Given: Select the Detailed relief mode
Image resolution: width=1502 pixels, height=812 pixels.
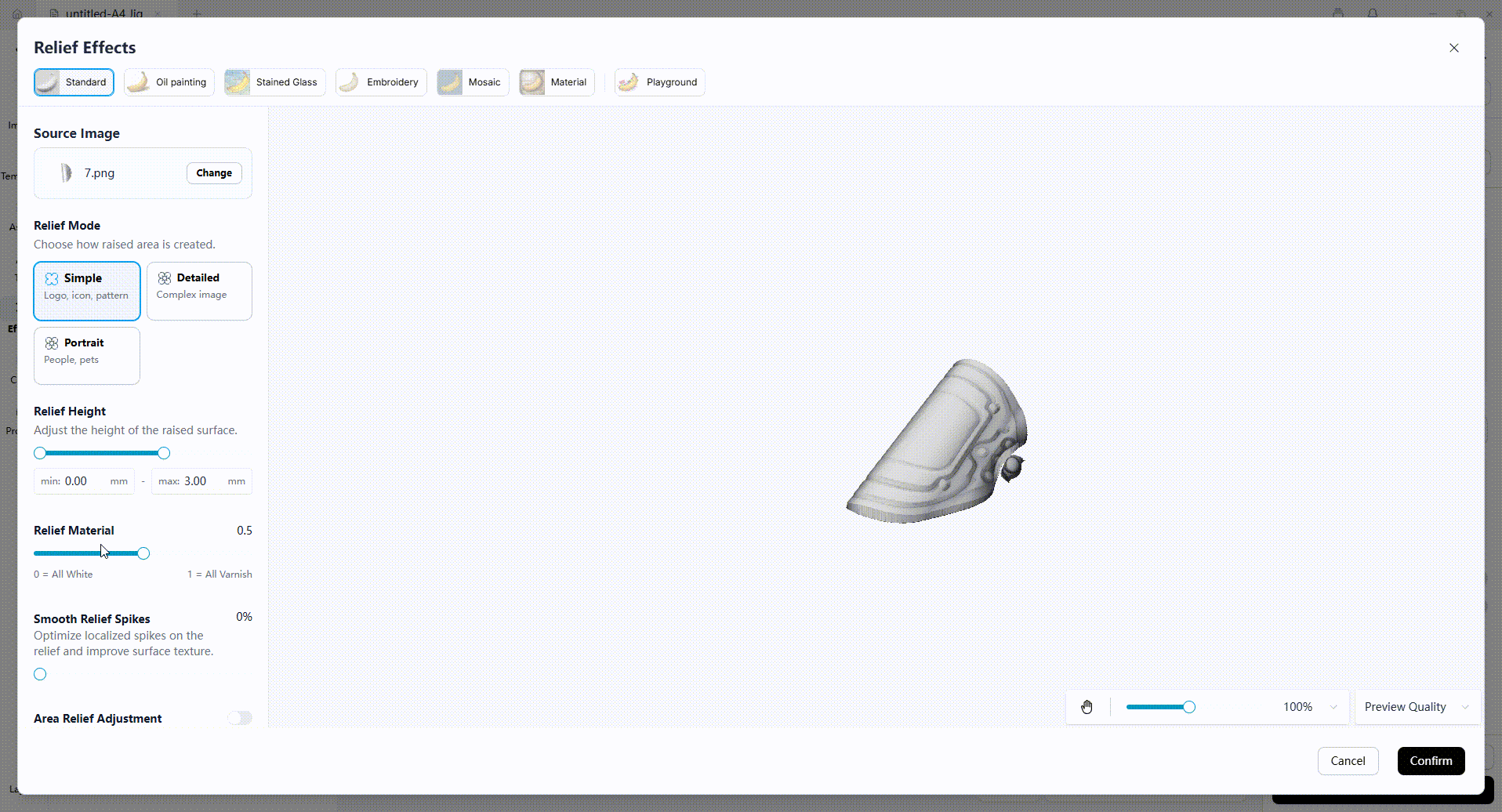Looking at the screenshot, I should click(x=199, y=291).
